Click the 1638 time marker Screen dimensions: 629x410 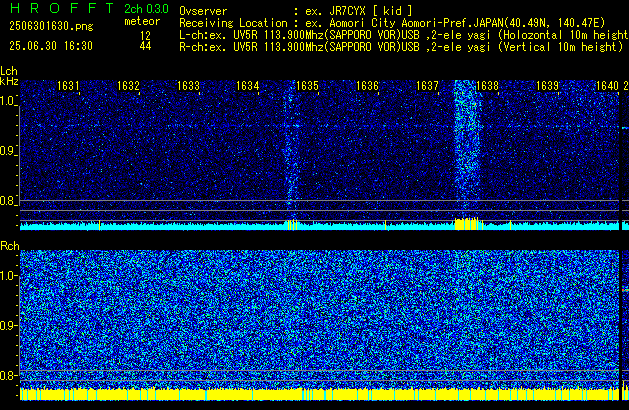pos(487,86)
